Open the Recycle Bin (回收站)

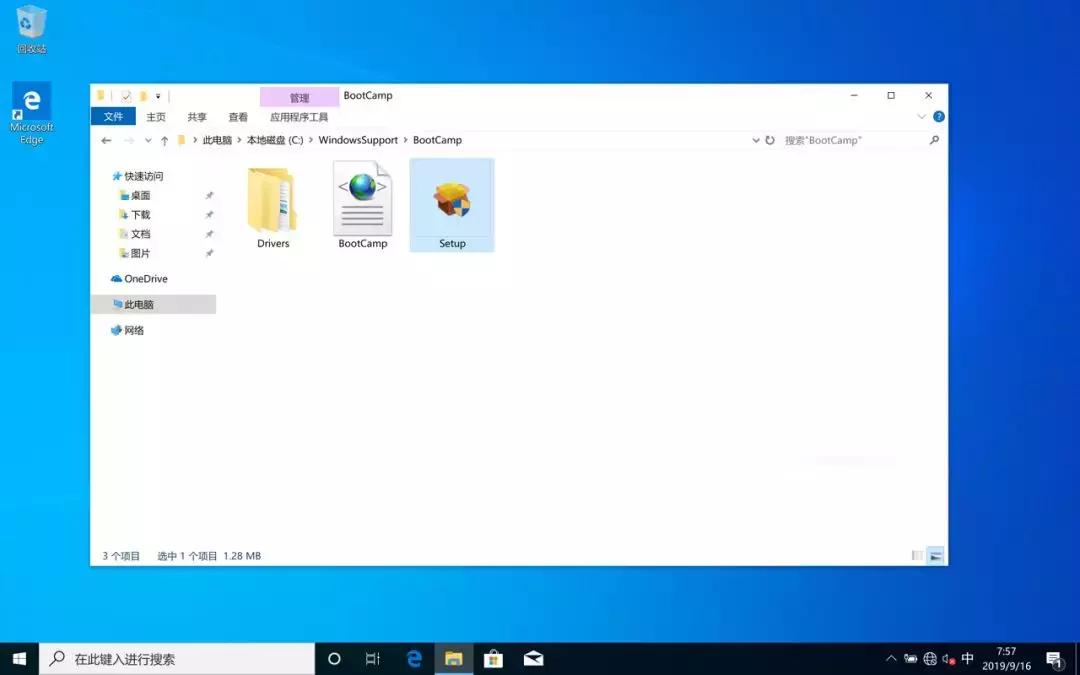[31, 20]
